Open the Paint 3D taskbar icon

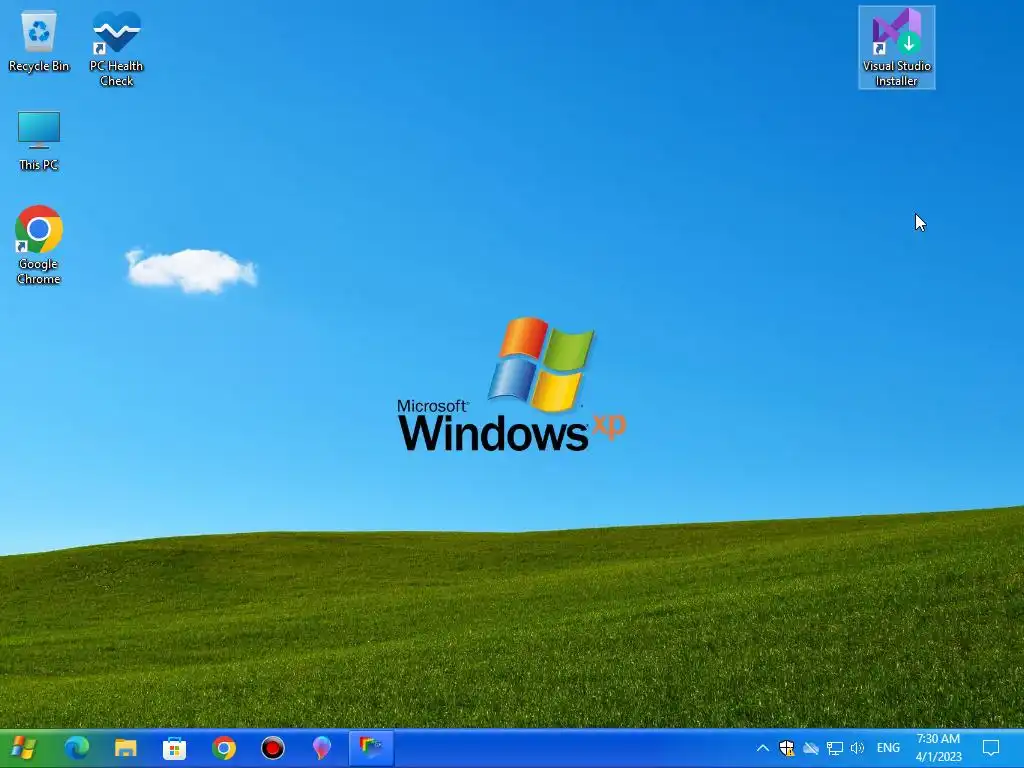(x=321, y=748)
